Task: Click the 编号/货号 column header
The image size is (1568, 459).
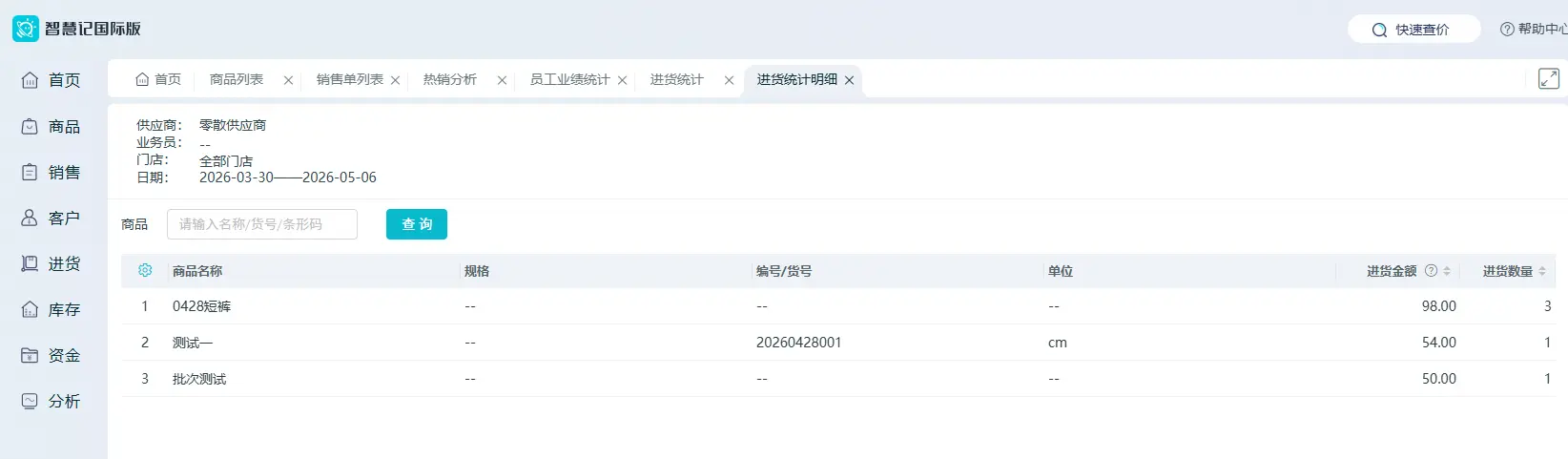Action: pyautogui.click(x=784, y=271)
